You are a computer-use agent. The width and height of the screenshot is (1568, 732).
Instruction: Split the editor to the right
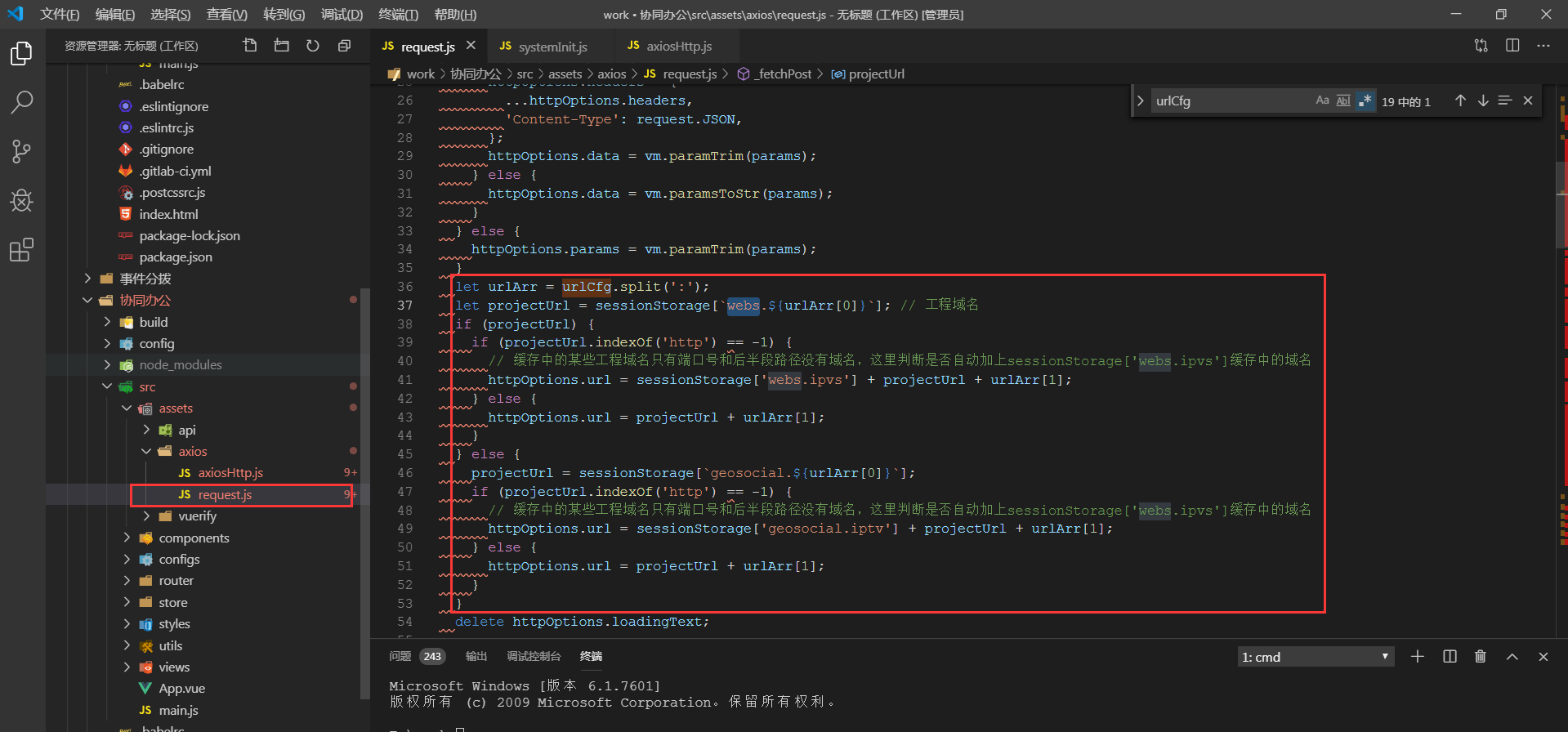pyautogui.click(x=1512, y=46)
